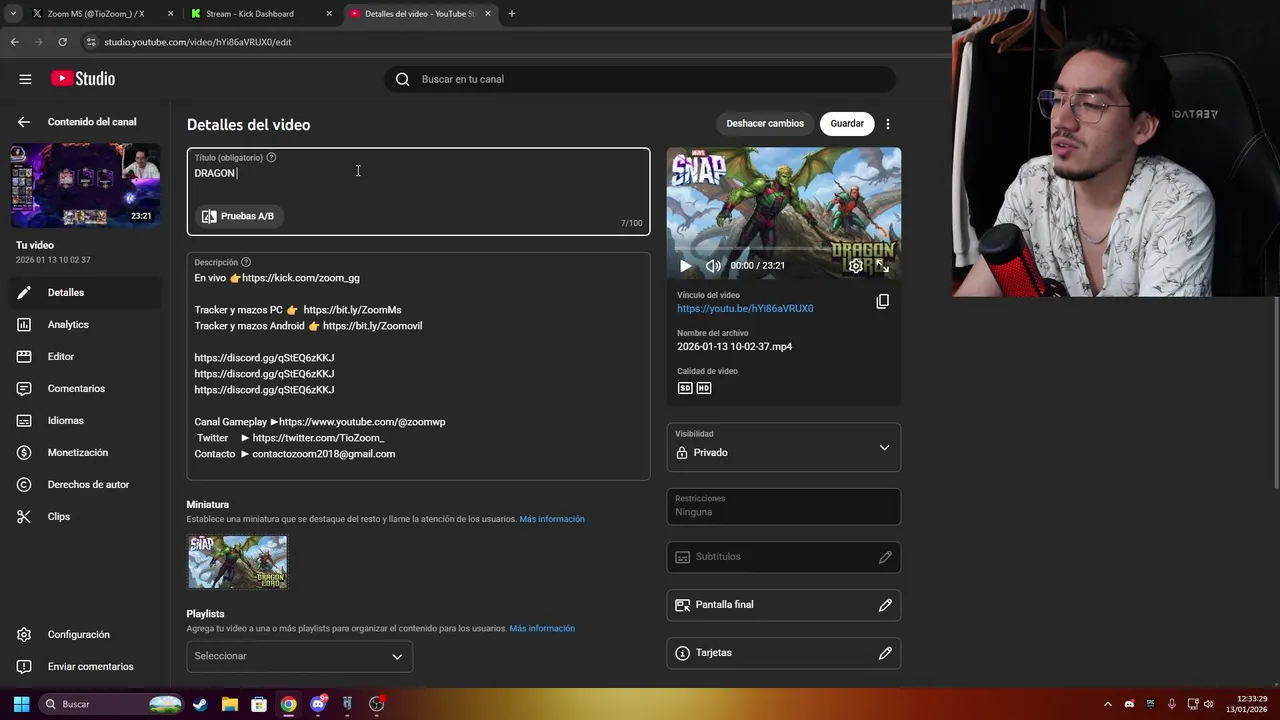Click the address bar URL

tap(198, 42)
